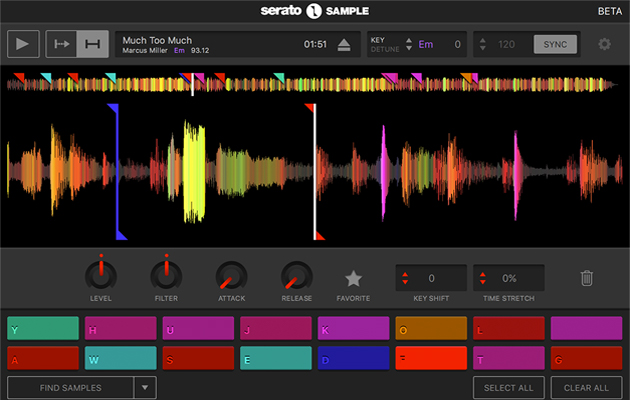The height and width of the screenshot is (400, 630).
Task: Click the Select All button
Action: point(508,387)
